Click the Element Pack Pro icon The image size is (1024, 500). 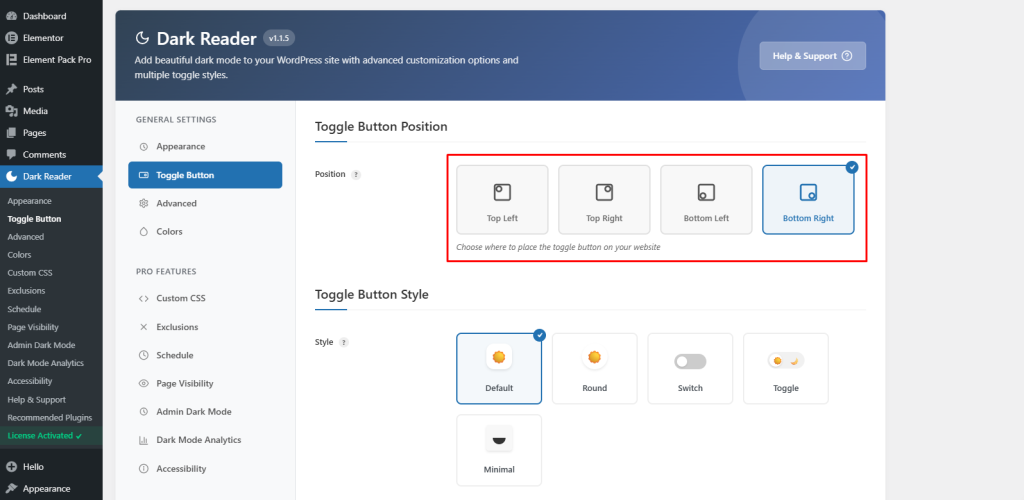(11, 59)
